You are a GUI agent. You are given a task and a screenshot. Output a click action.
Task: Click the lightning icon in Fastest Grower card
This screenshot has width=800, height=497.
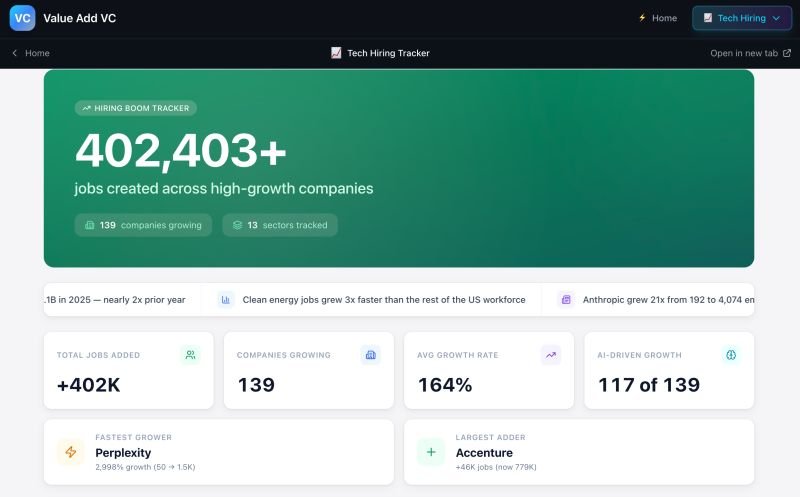[71, 452]
